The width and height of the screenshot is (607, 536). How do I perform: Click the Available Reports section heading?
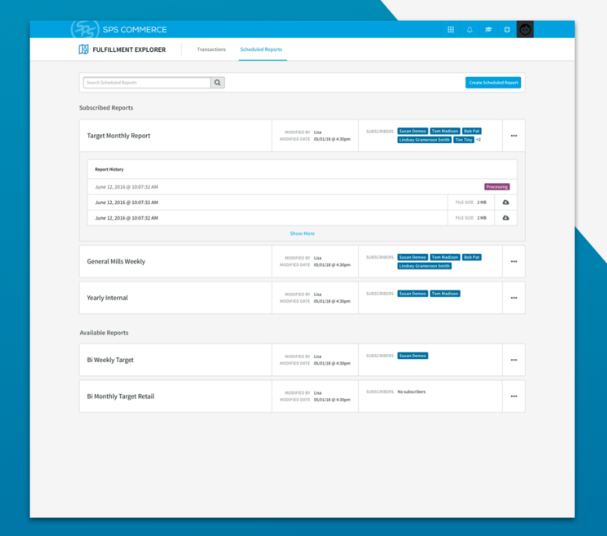click(x=104, y=333)
